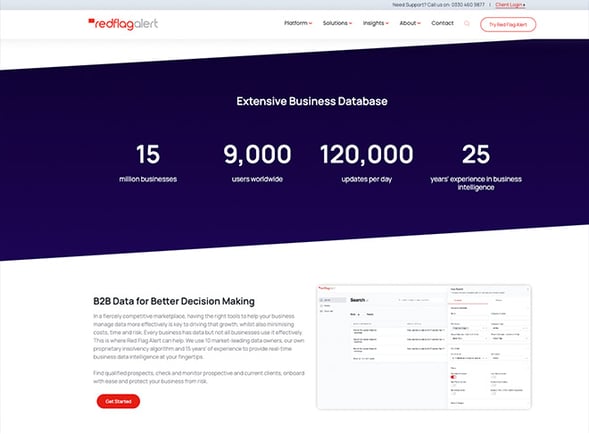Image resolution: width=589 pixels, height=434 pixels.
Task: Click the 25 years' experience figure
Action: (476, 154)
